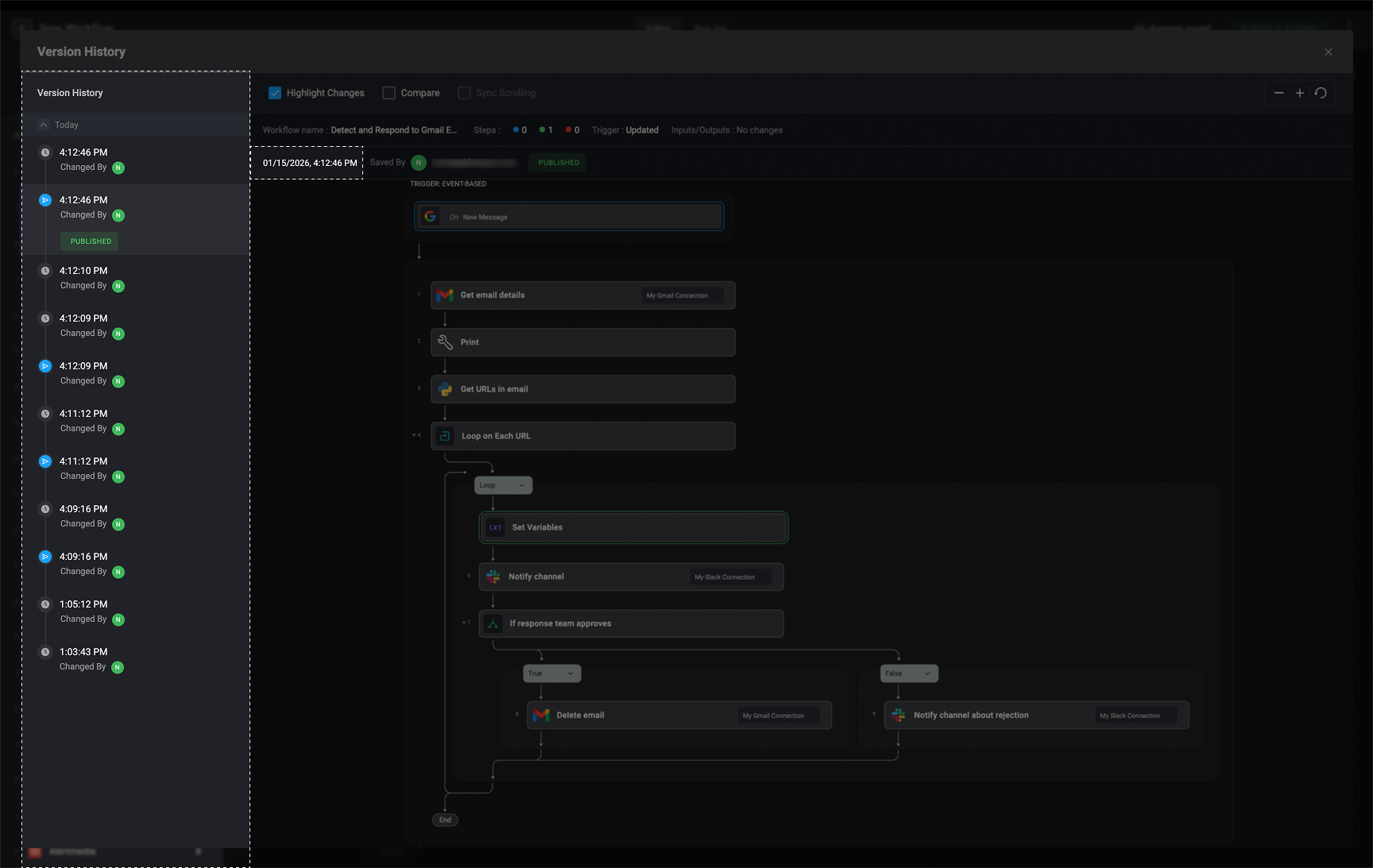This screenshot has height=868, width=1373.
Task: Click the Slack icon on Notify channel
Action: click(493, 577)
